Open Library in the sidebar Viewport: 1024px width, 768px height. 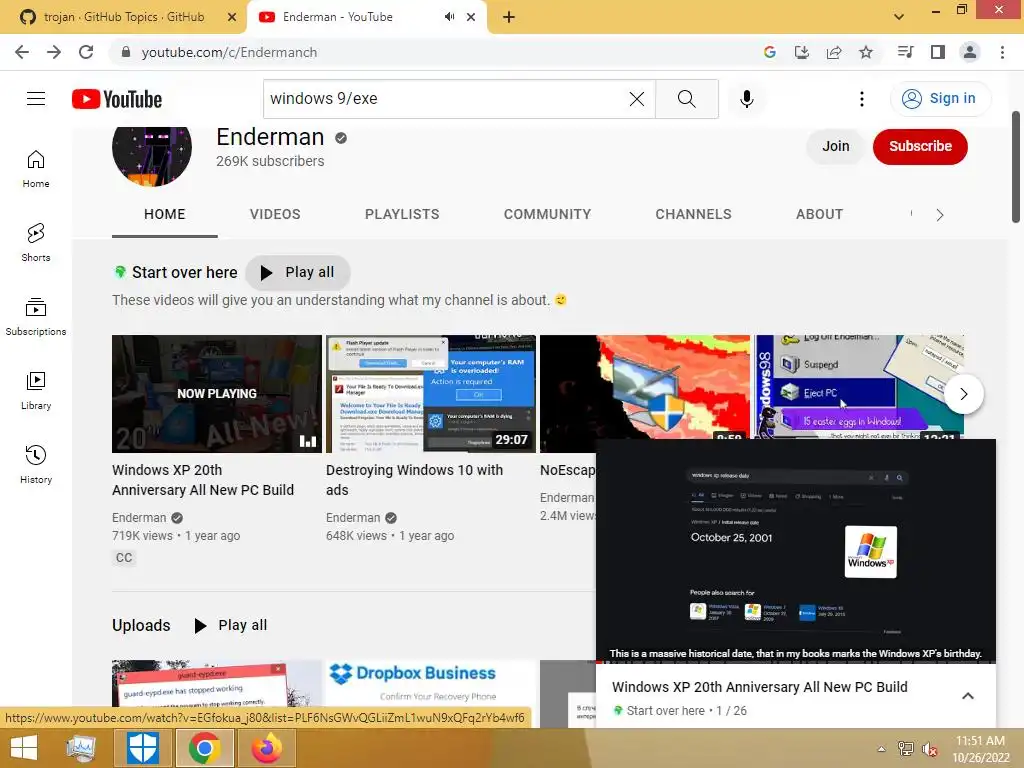coord(36,391)
